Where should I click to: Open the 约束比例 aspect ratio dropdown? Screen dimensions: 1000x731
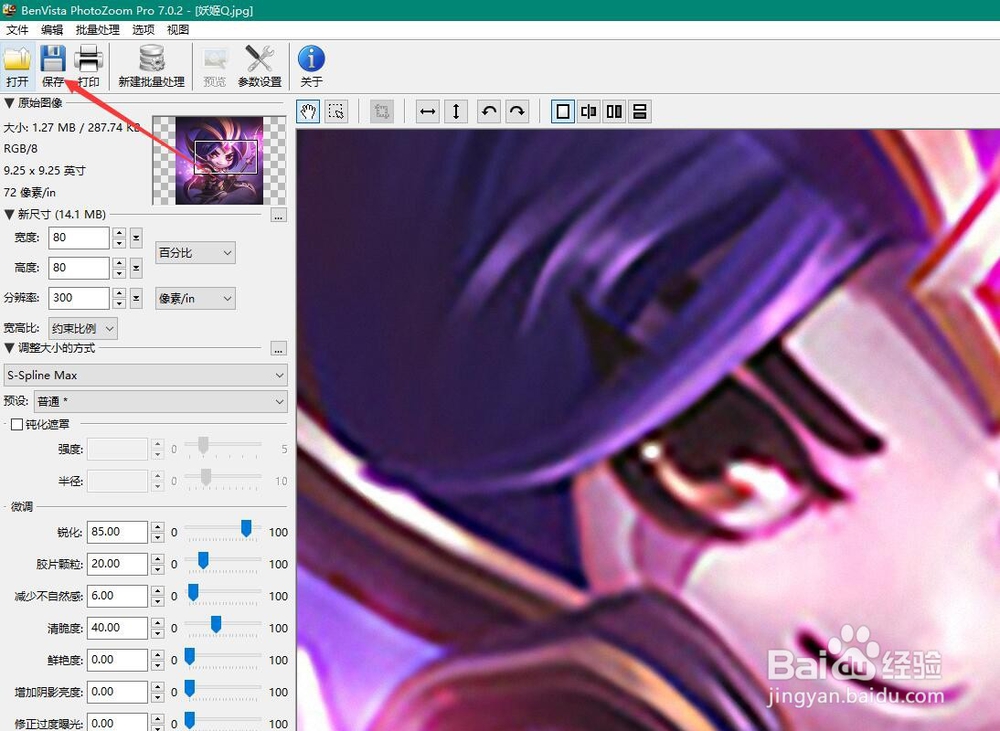pos(83,329)
